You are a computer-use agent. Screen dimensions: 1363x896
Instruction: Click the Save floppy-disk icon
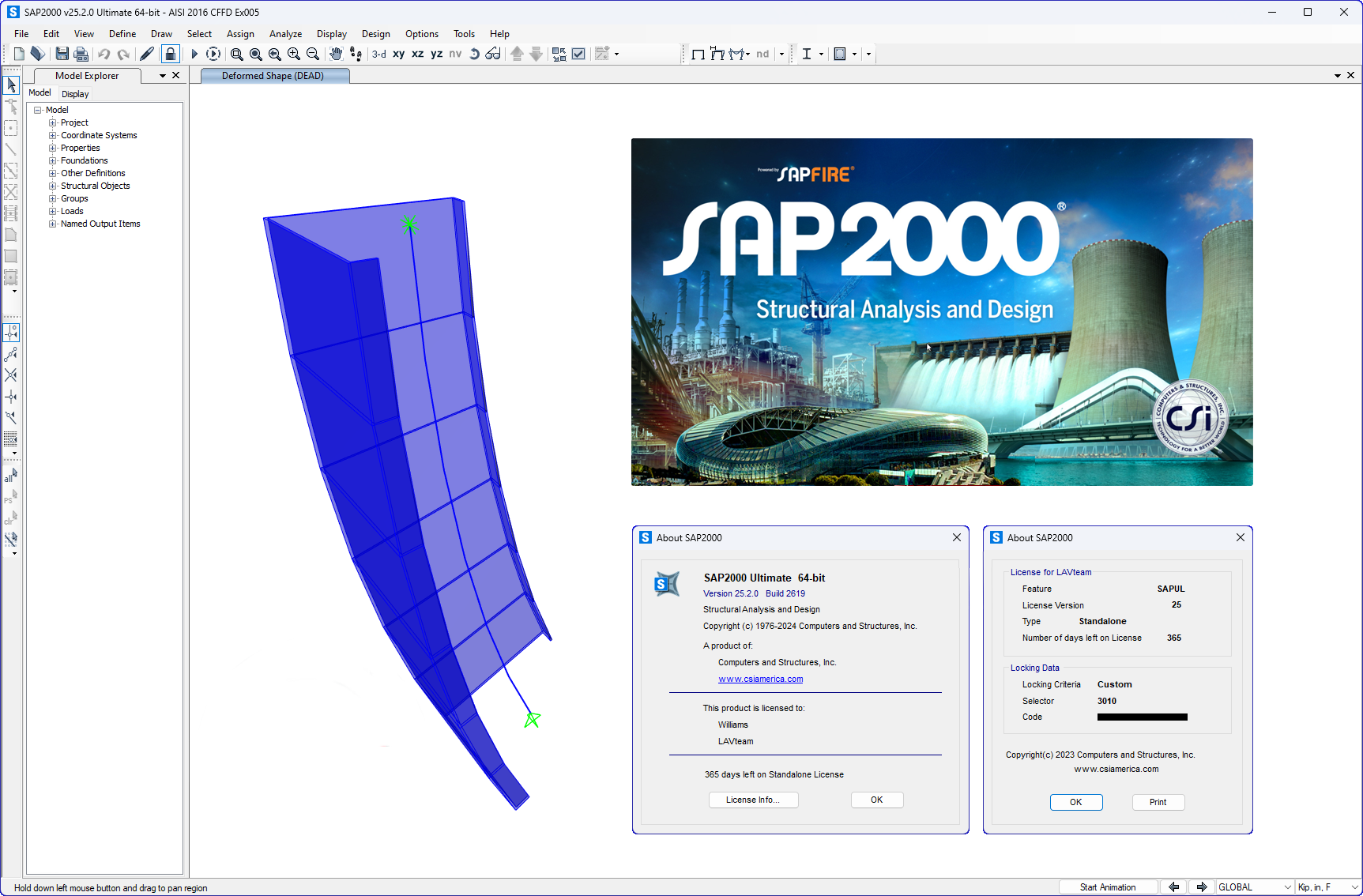[62, 54]
